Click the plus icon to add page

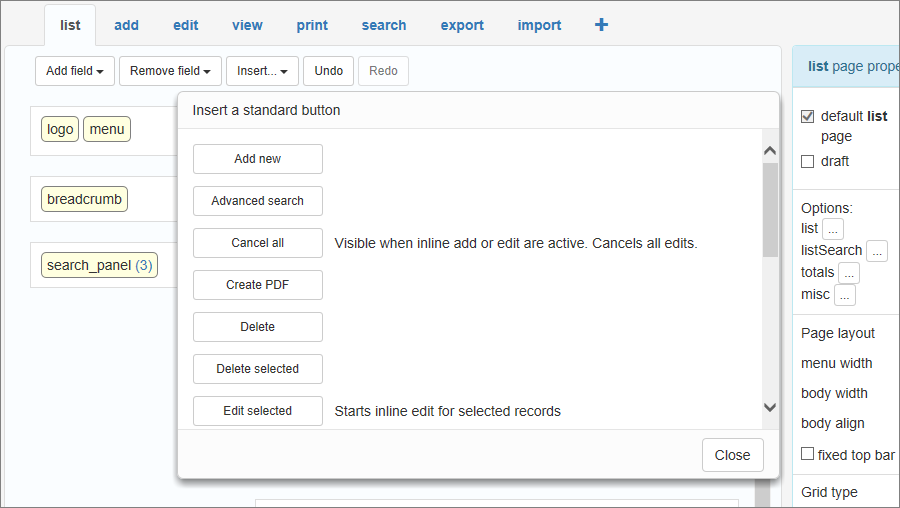pyautogui.click(x=601, y=25)
